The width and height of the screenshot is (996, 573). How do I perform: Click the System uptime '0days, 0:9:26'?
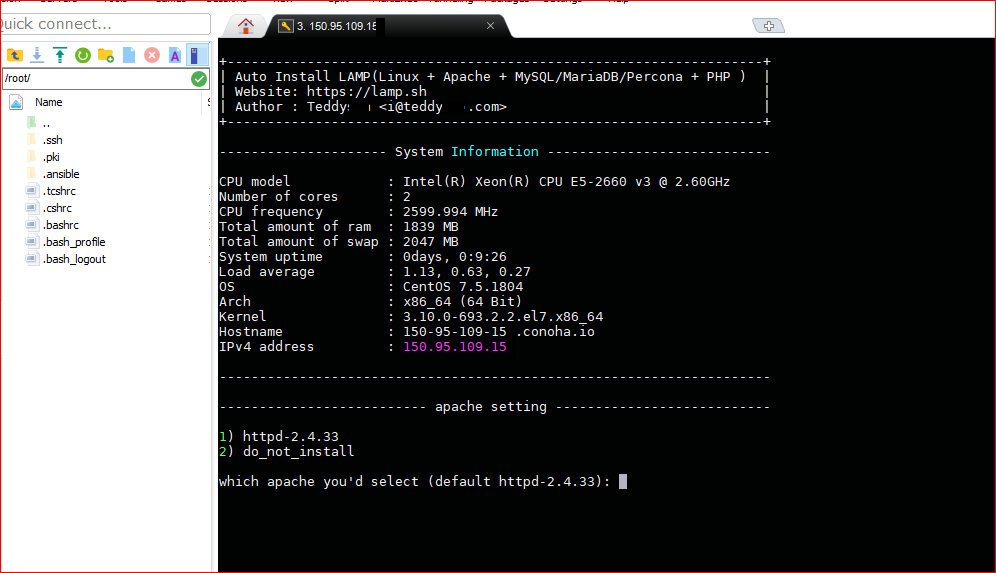454,257
